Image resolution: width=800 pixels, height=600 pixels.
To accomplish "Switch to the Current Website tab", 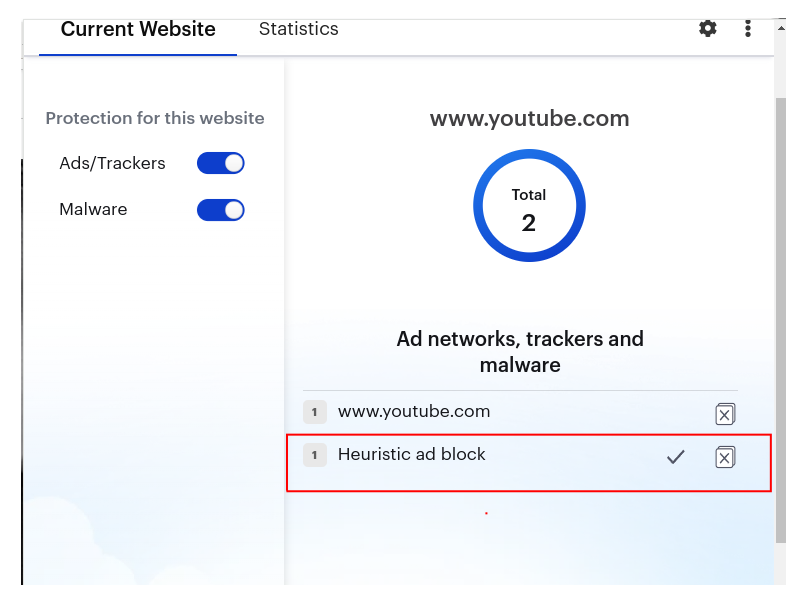I will 138,29.
